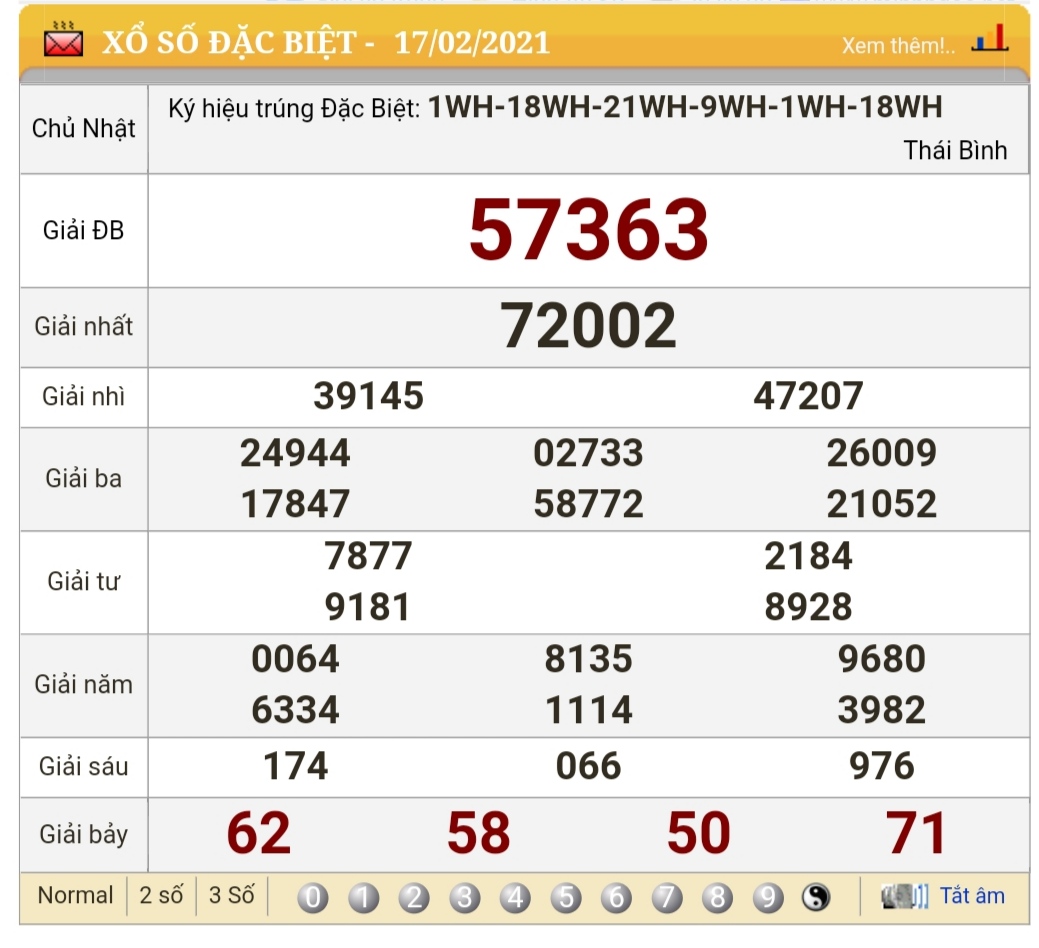Click third prize number 02733
1039x948 pixels.
tap(588, 453)
